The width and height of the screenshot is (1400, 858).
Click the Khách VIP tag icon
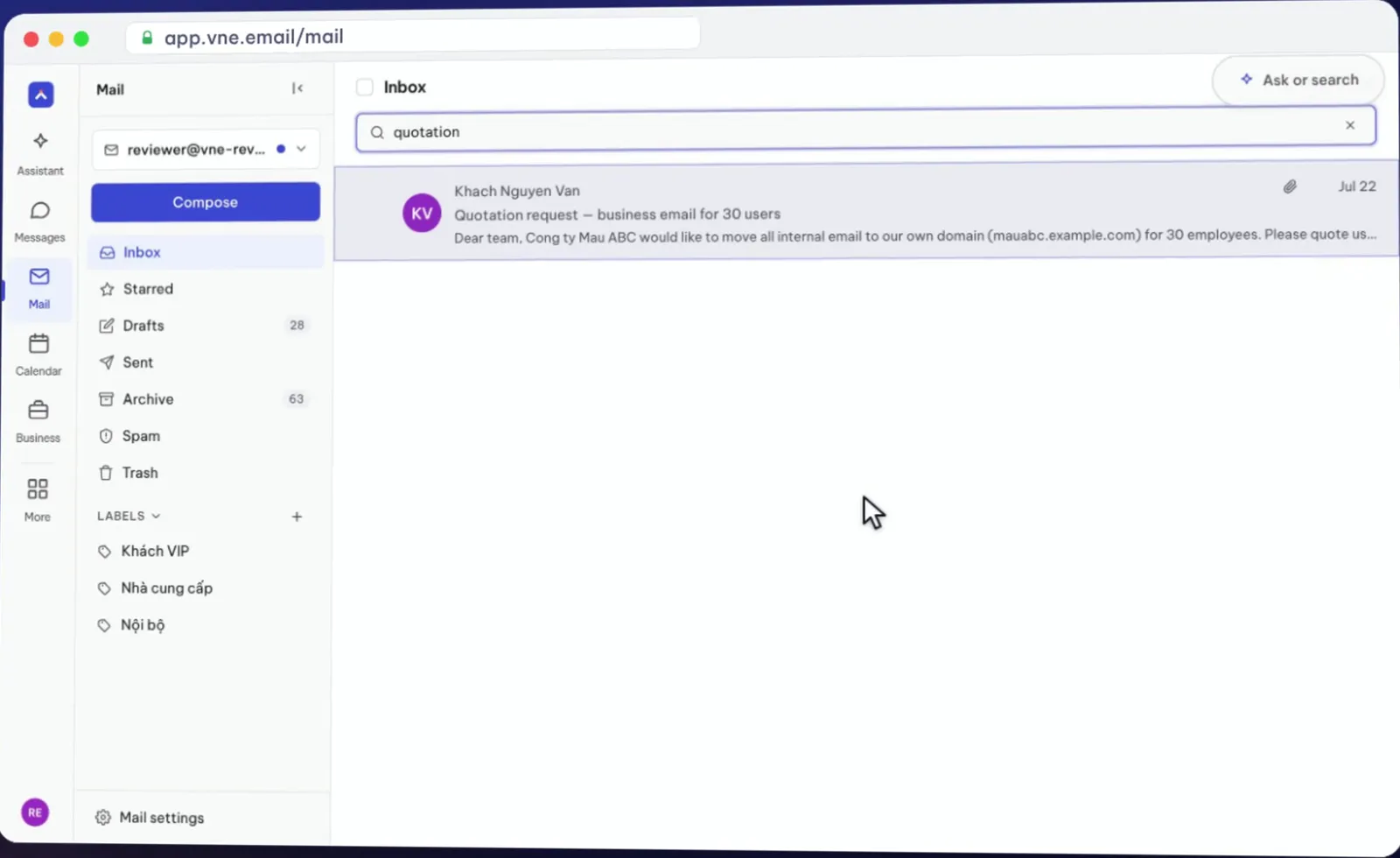point(104,552)
